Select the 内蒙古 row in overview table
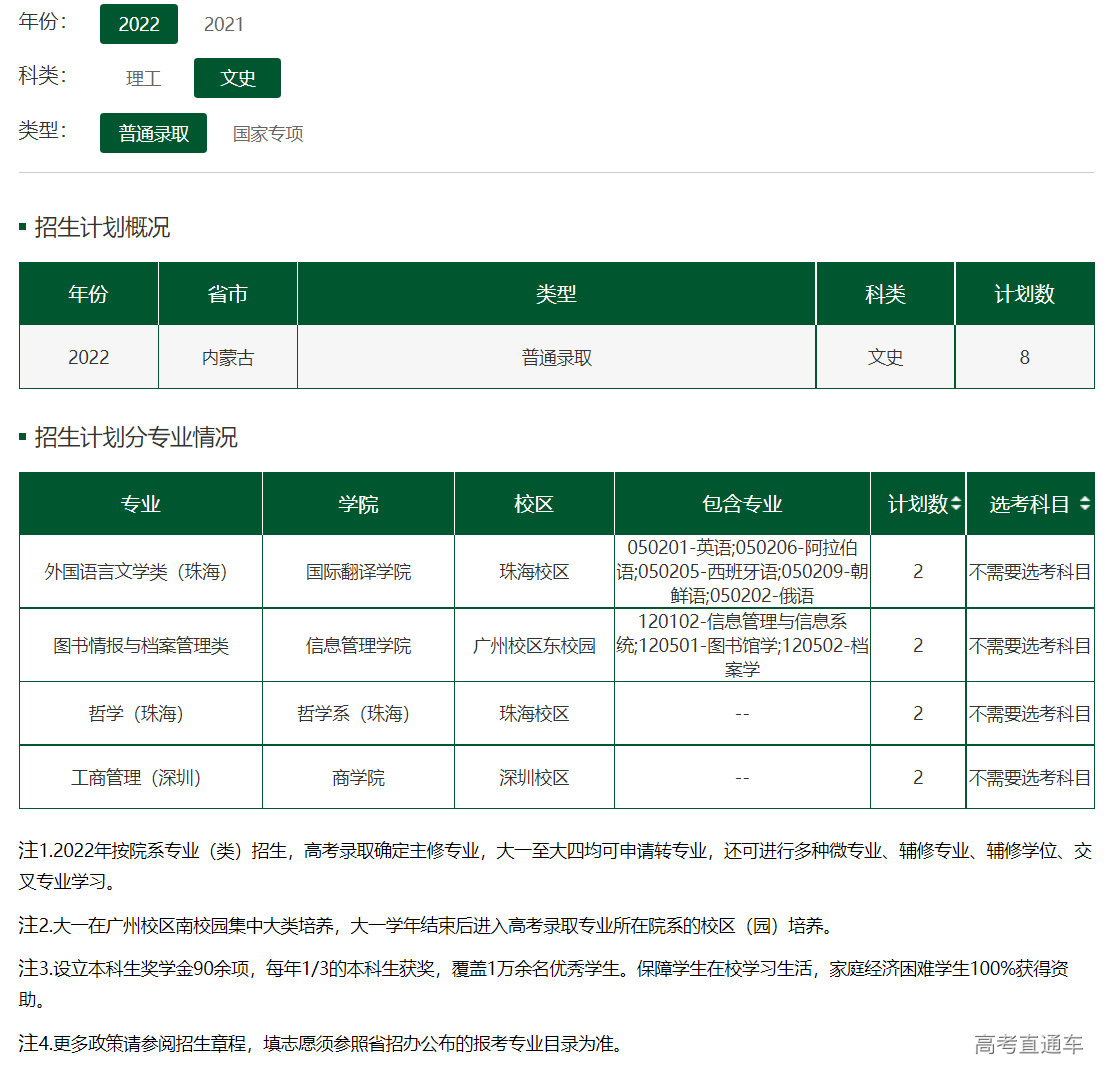 (227, 357)
